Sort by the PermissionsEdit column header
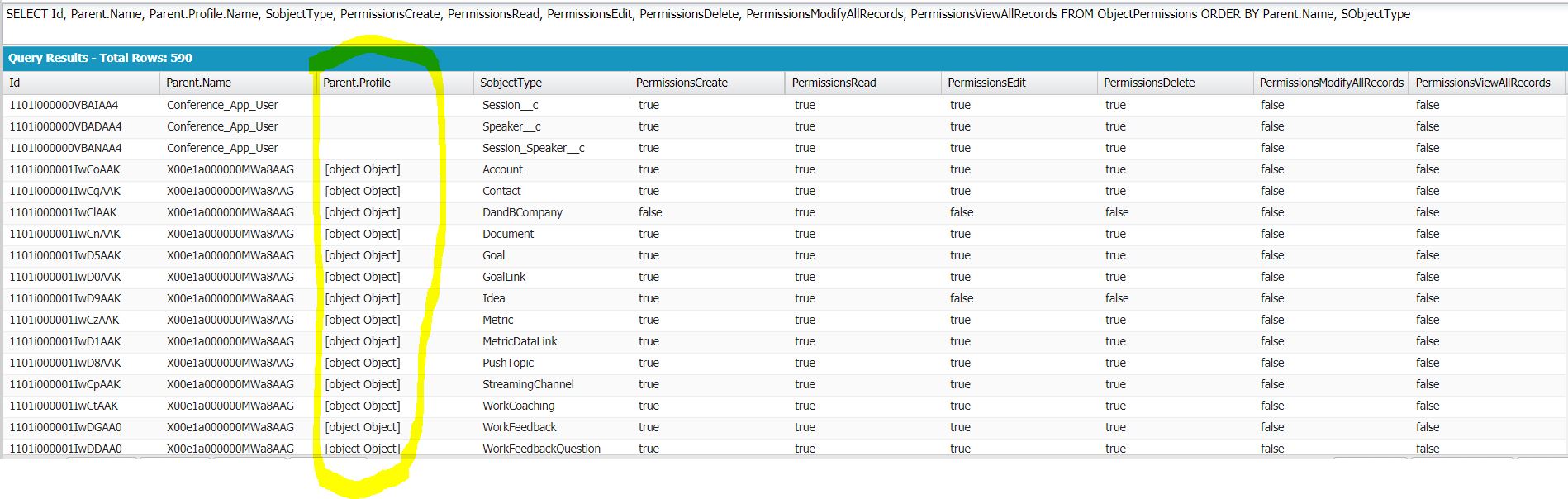 point(1019,83)
